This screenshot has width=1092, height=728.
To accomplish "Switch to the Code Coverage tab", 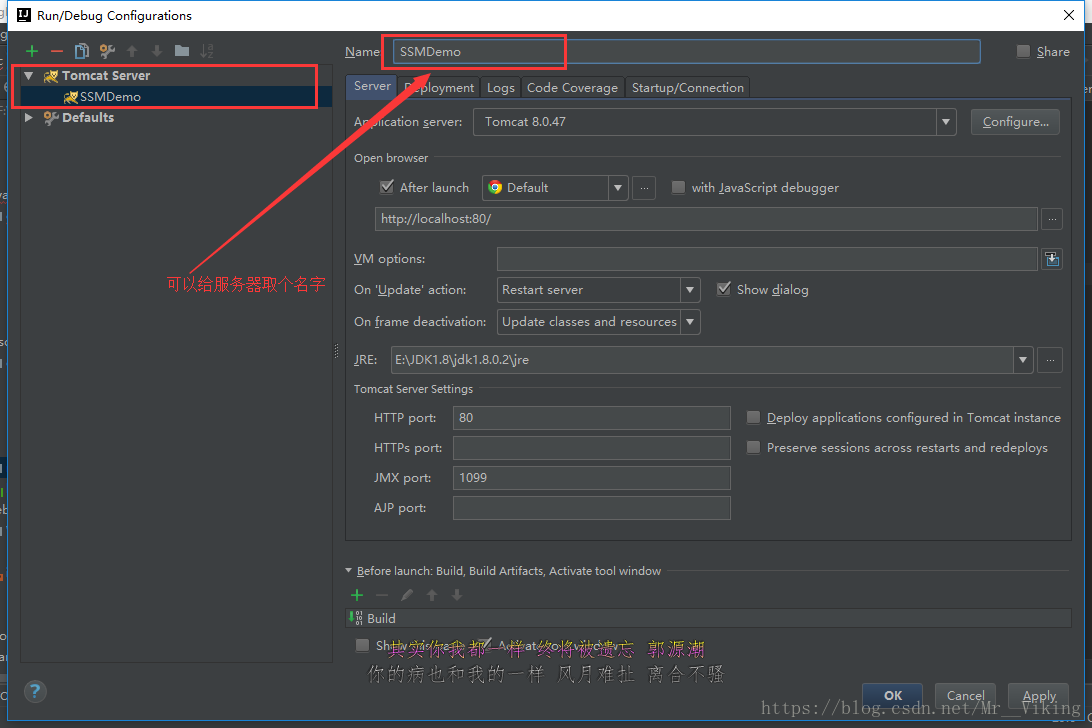I will pos(572,88).
